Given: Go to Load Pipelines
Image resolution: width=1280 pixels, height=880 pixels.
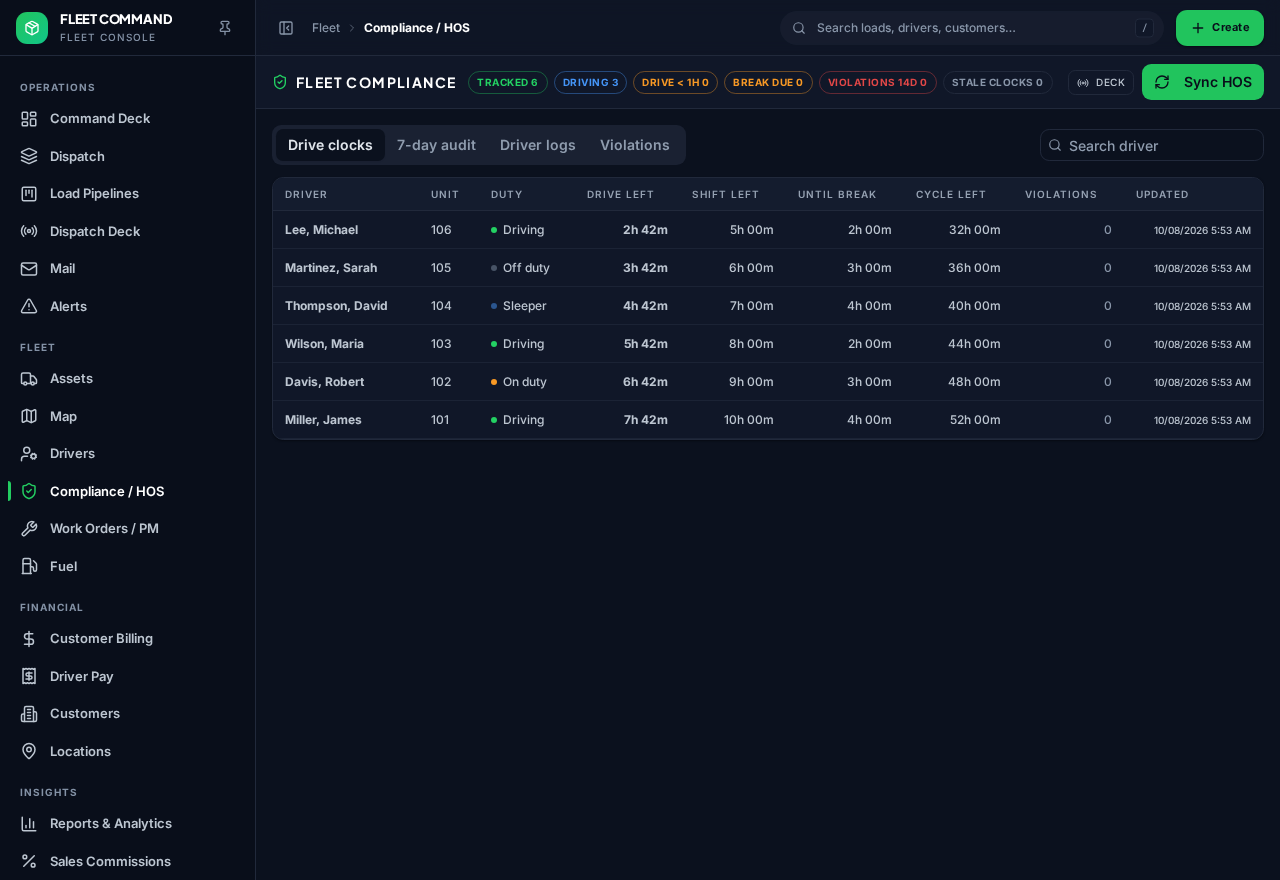Looking at the screenshot, I should pos(128,193).
